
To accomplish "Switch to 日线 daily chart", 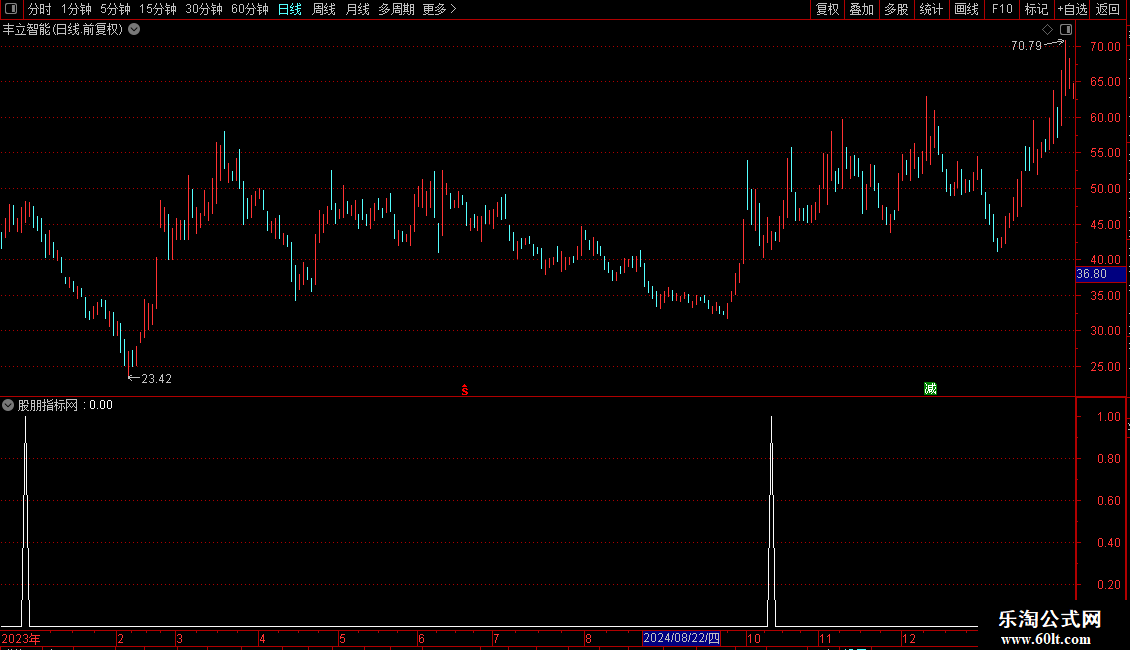I will click(x=290, y=9).
